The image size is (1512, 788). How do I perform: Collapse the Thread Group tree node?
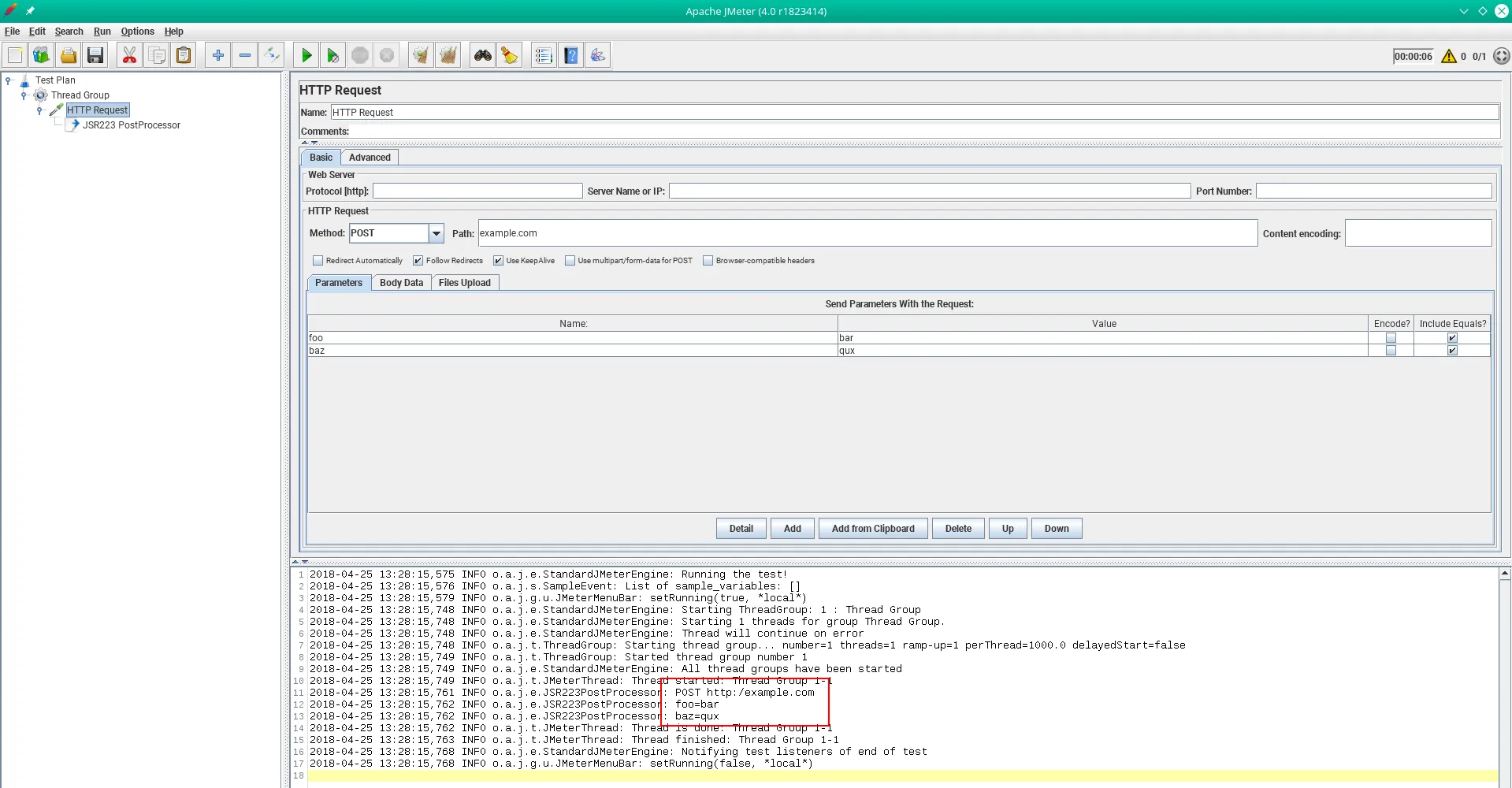[24, 95]
